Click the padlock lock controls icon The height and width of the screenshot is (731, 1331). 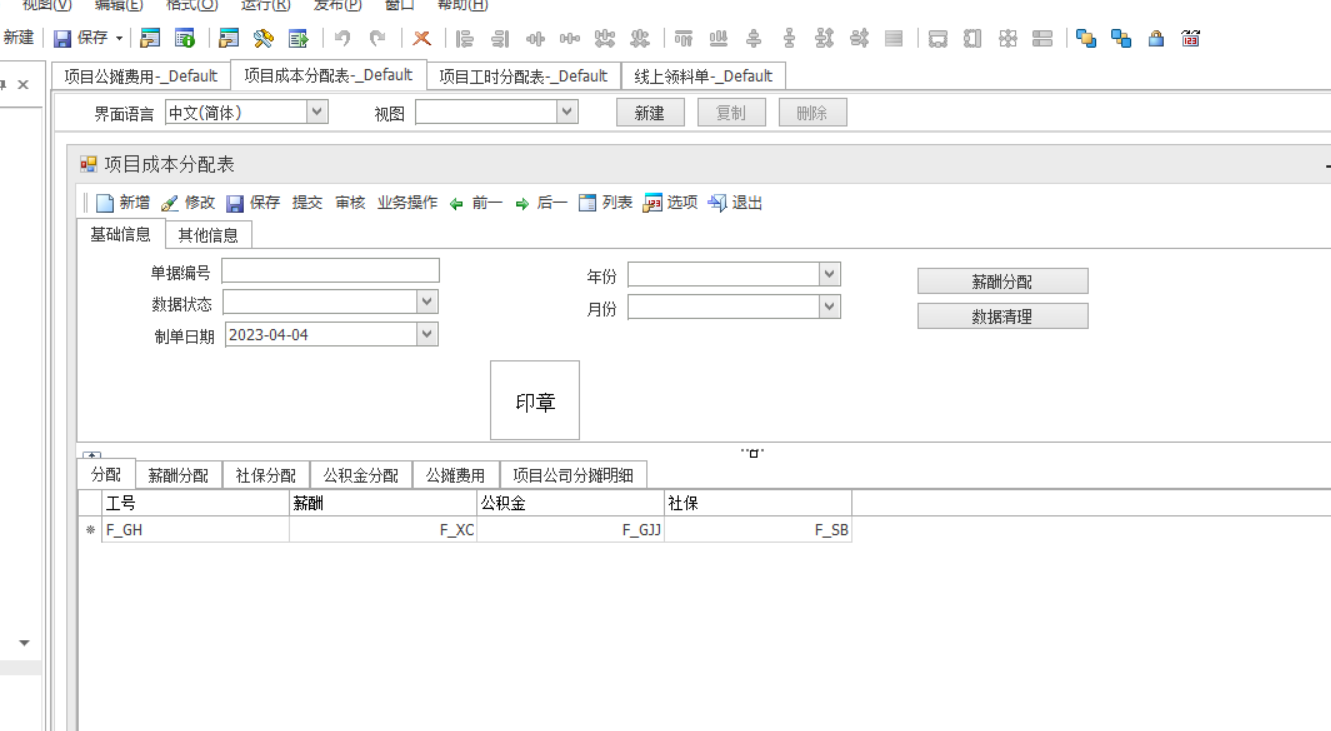click(x=1156, y=39)
